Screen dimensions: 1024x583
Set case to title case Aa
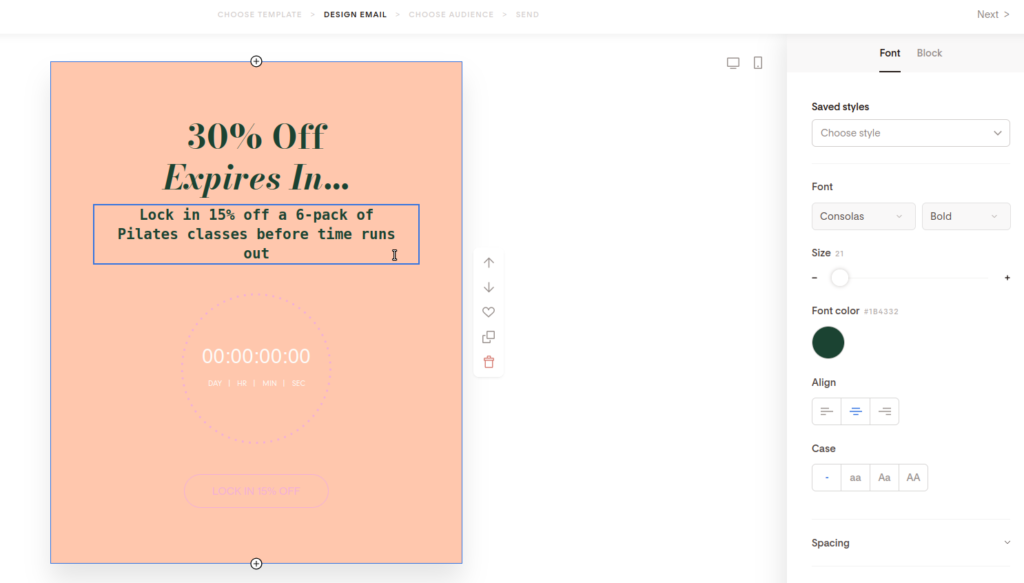point(884,478)
